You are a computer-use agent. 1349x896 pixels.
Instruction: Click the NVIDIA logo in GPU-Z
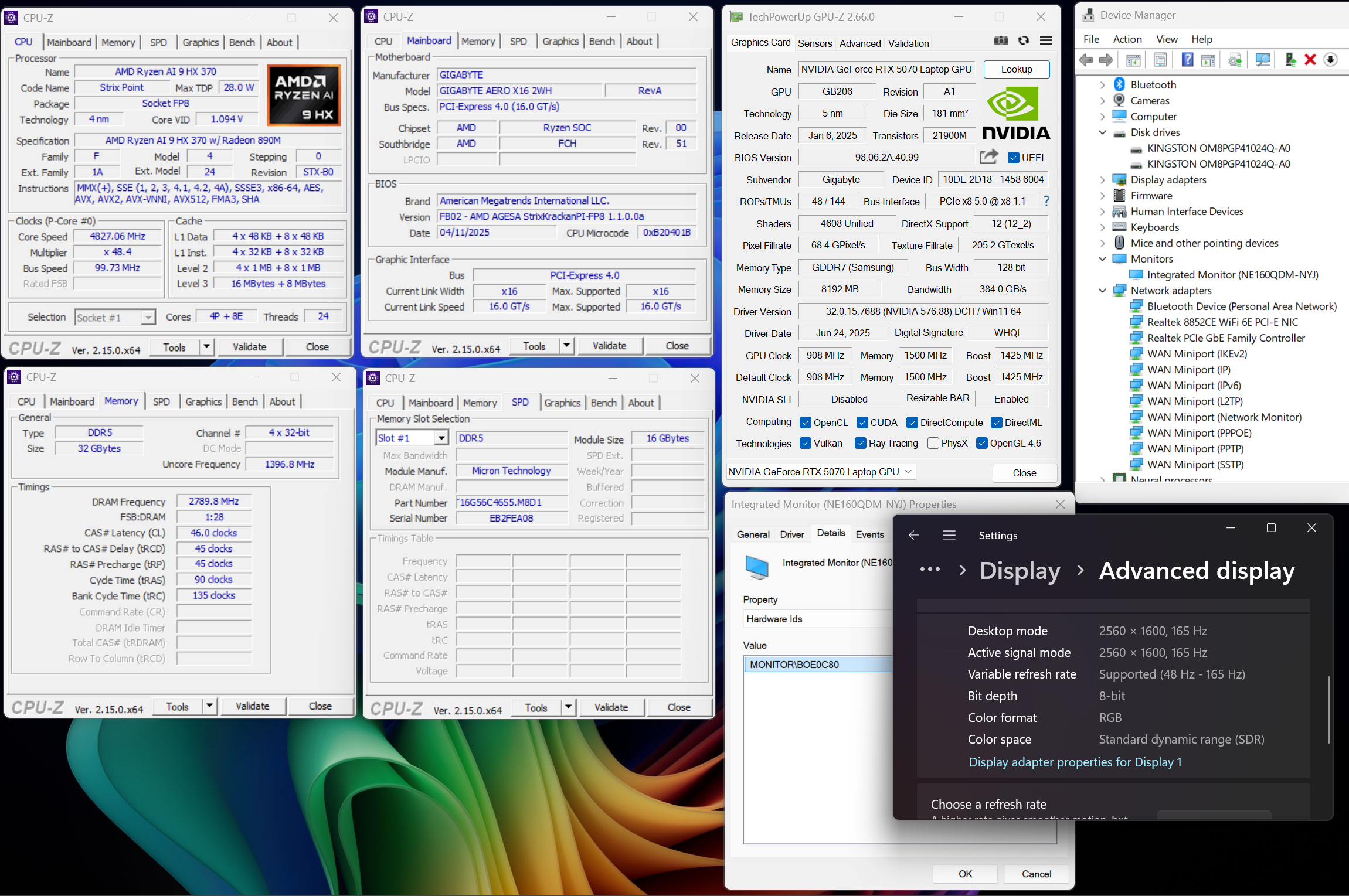(x=1016, y=113)
